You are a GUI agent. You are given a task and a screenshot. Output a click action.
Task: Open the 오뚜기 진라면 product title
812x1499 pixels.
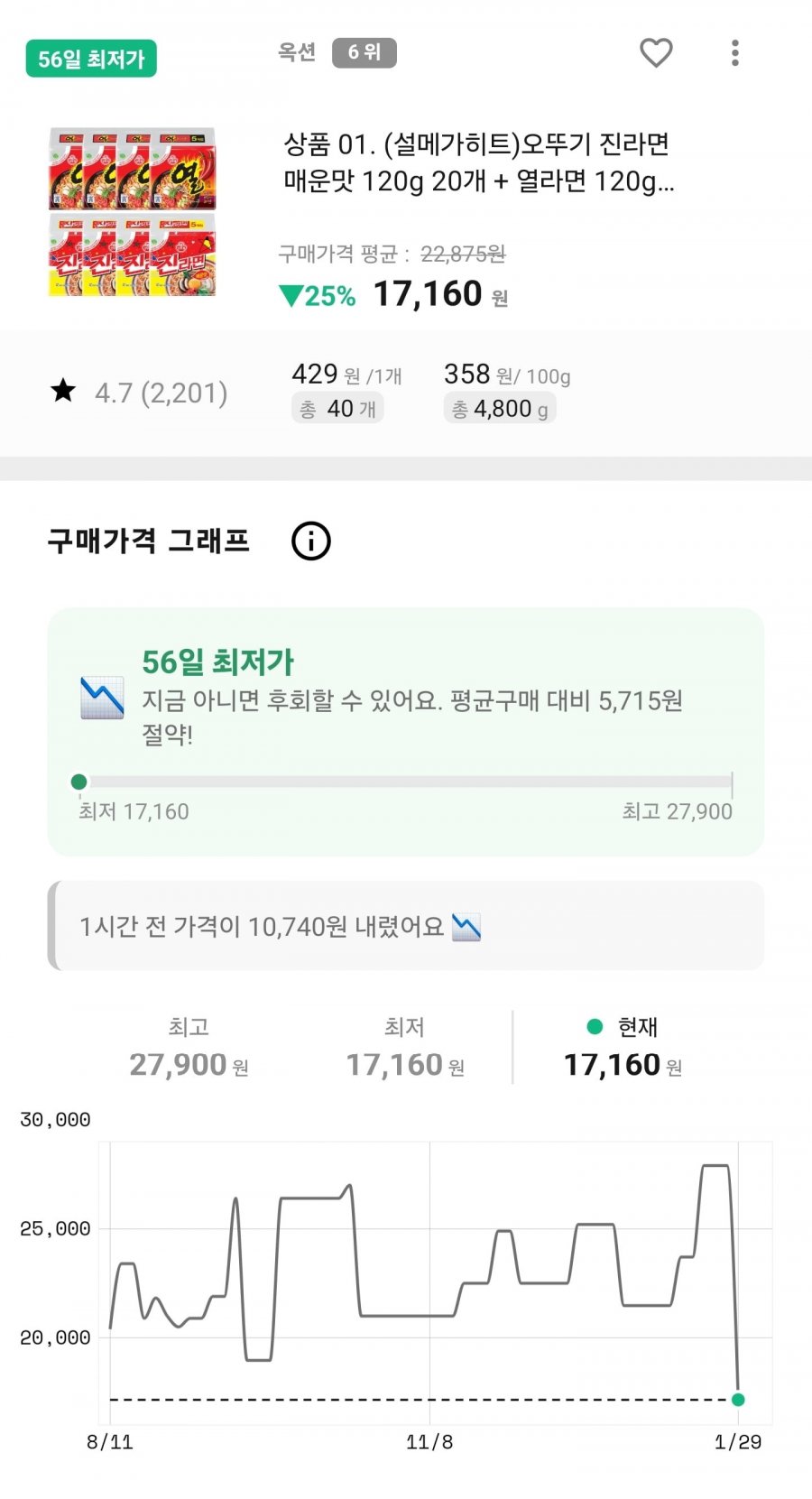tap(478, 162)
